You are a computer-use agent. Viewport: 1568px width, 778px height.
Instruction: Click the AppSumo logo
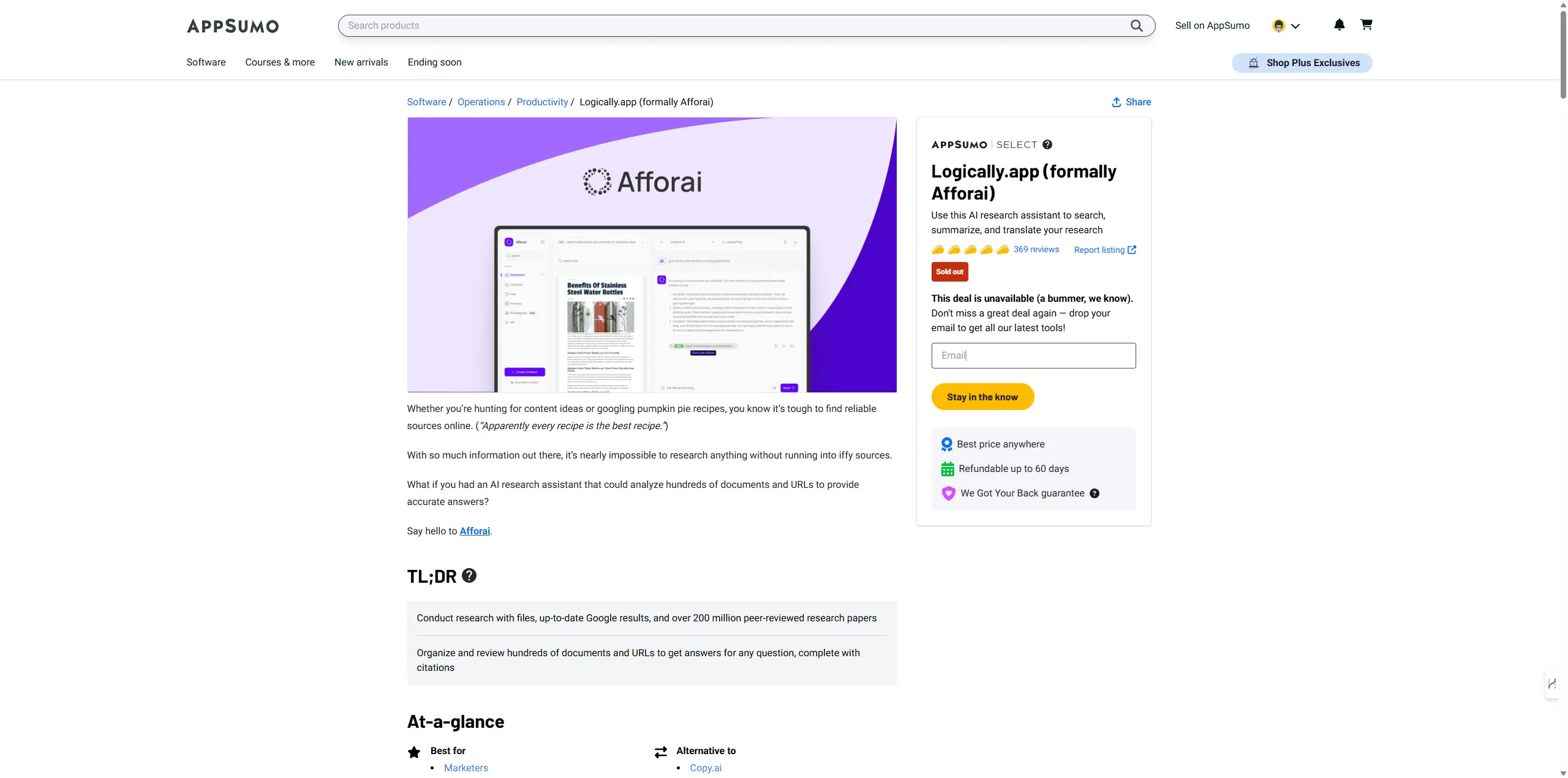(x=233, y=26)
